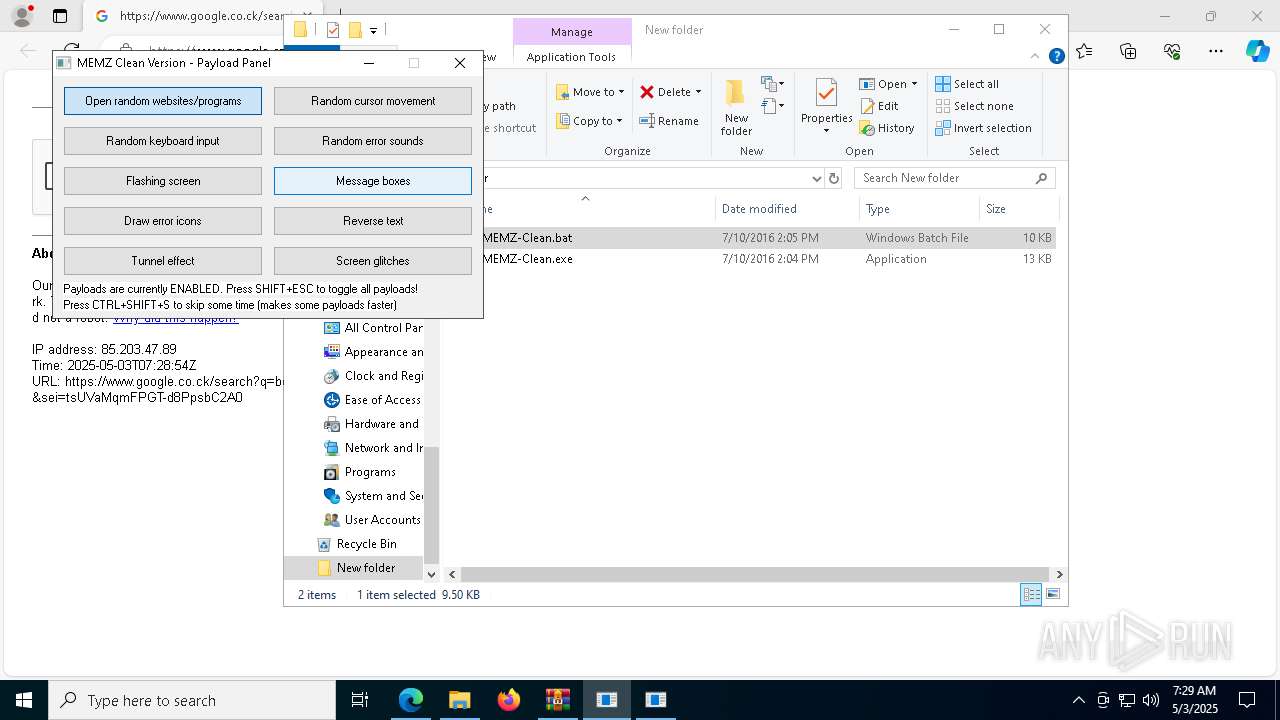The height and width of the screenshot is (720, 1280).
Task: Click Invert selection in ribbon
Action: [983, 128]
